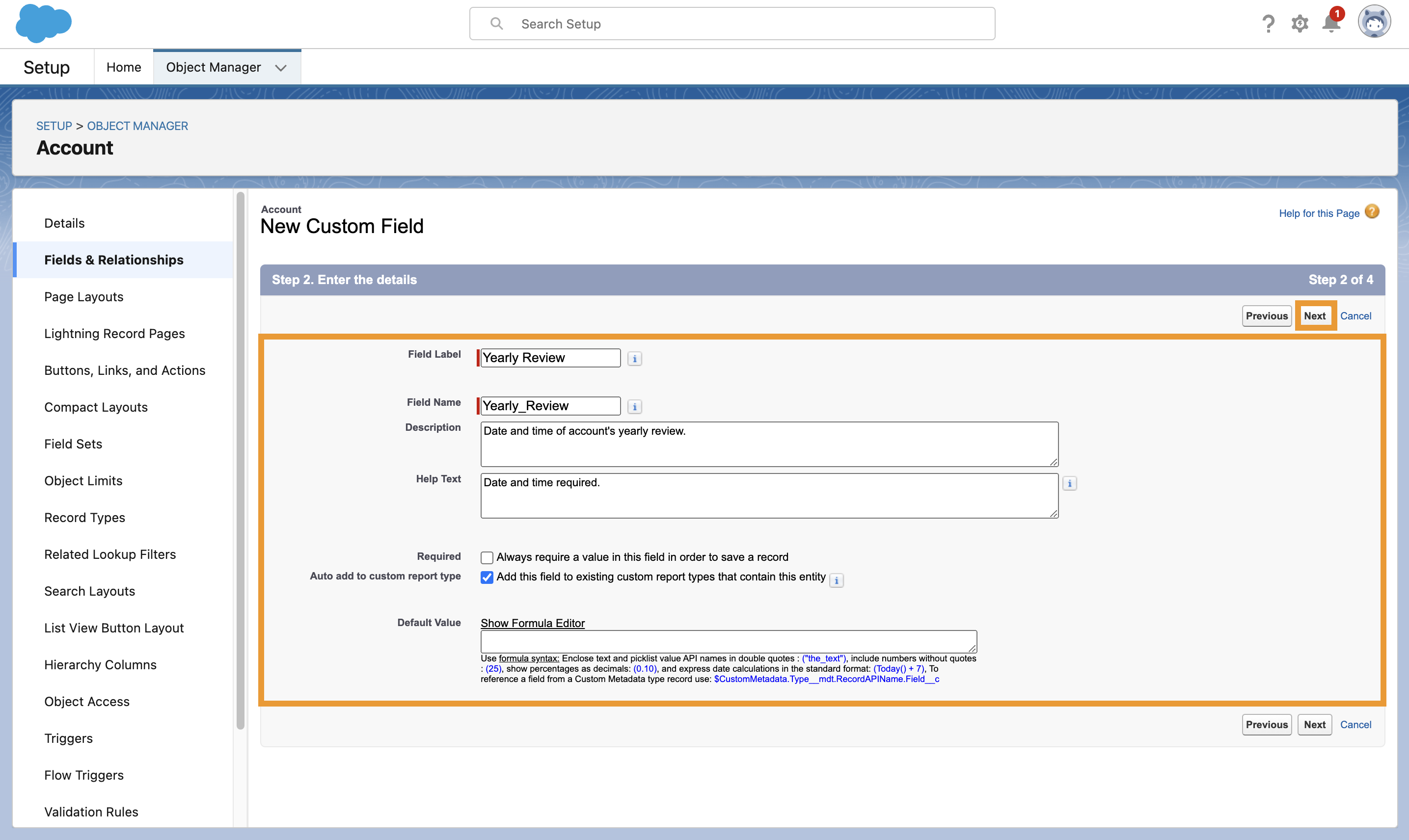This screenshot has width=1409, height=840.
Task: Open Field Sets in sidebar
Action: pos(73,444)
